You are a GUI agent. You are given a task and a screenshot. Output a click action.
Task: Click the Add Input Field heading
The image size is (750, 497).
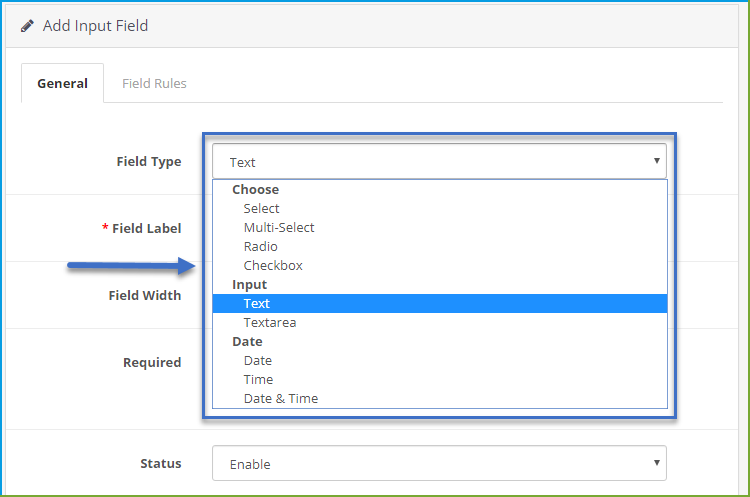tap(95, 26)
